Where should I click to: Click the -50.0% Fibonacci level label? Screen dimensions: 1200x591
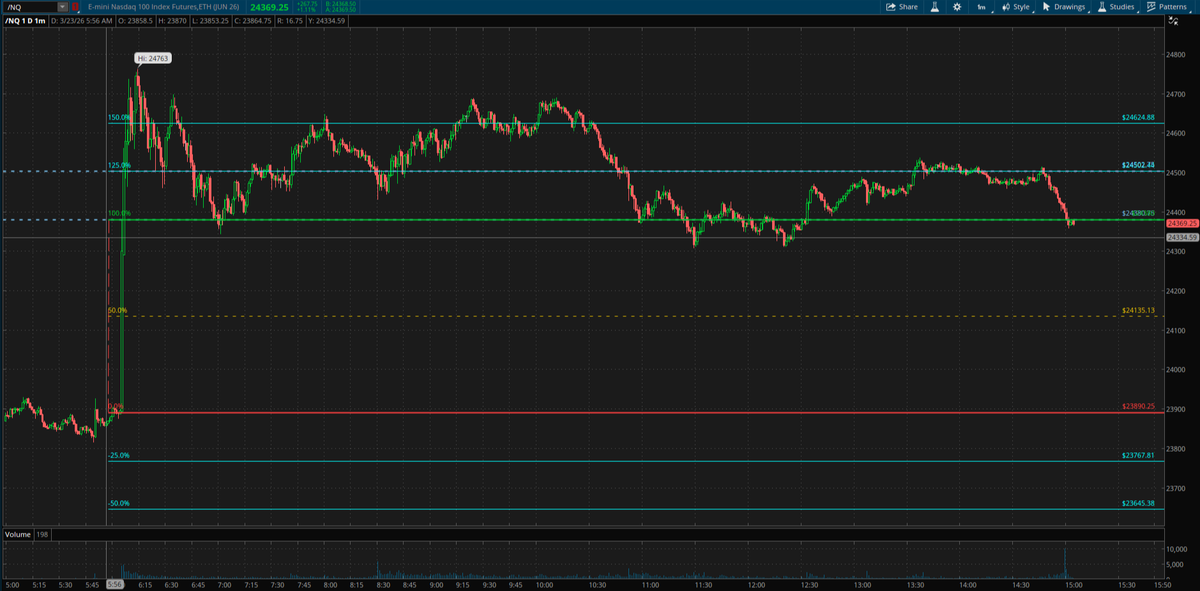click(x=118, y=503)
